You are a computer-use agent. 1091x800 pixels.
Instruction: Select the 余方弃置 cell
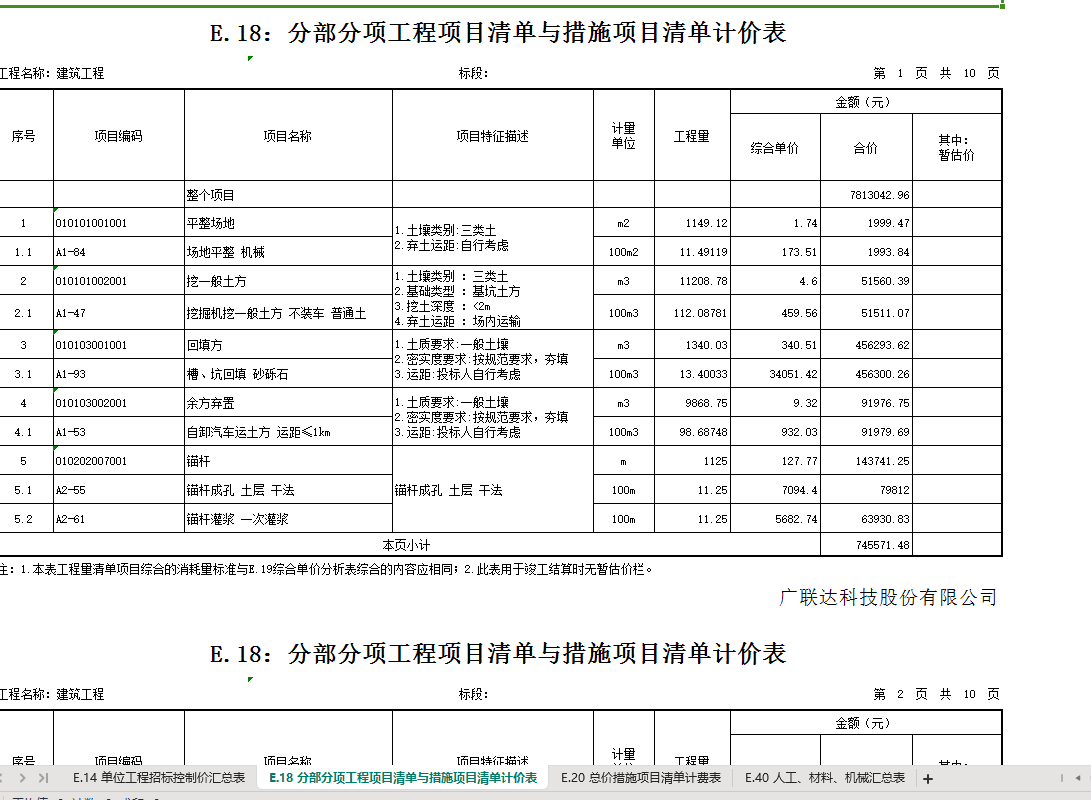288,403
